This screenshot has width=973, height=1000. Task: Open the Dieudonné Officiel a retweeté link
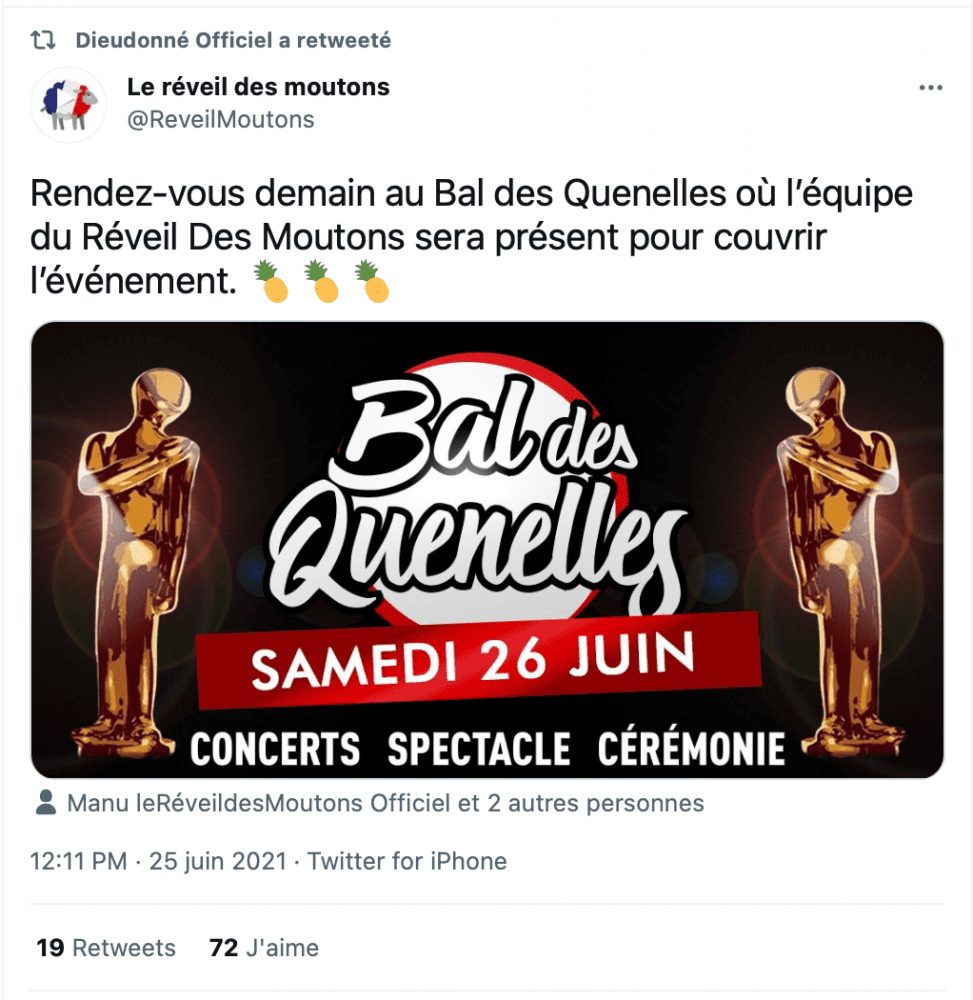click(233, 40)
